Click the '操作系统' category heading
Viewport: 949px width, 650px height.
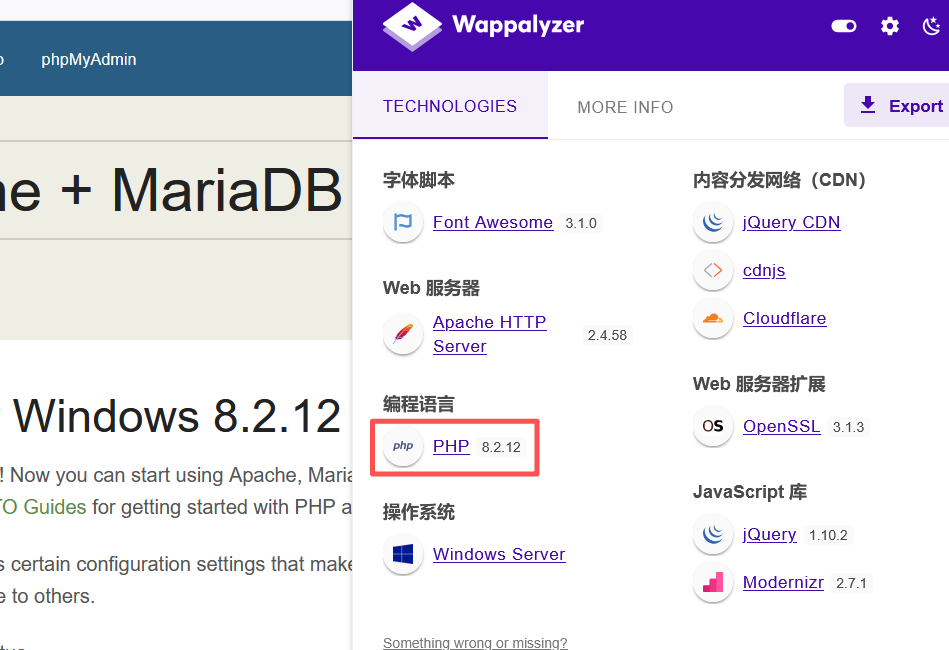(418, 512)
